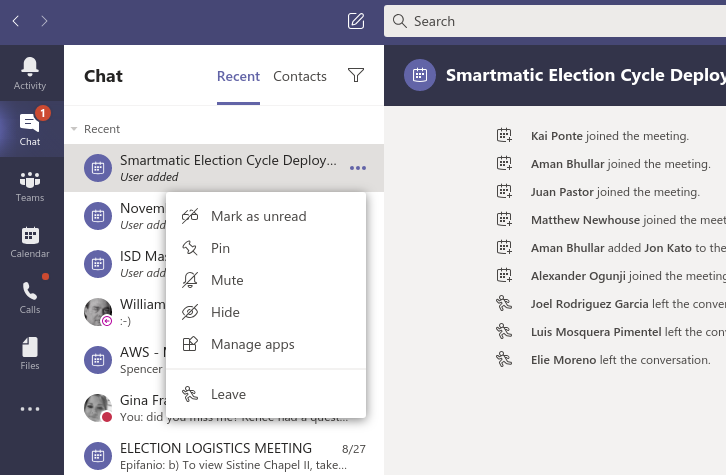The image size is (726, 475).
Task: Select Pin from the context menu
Action: click(266, 248)
